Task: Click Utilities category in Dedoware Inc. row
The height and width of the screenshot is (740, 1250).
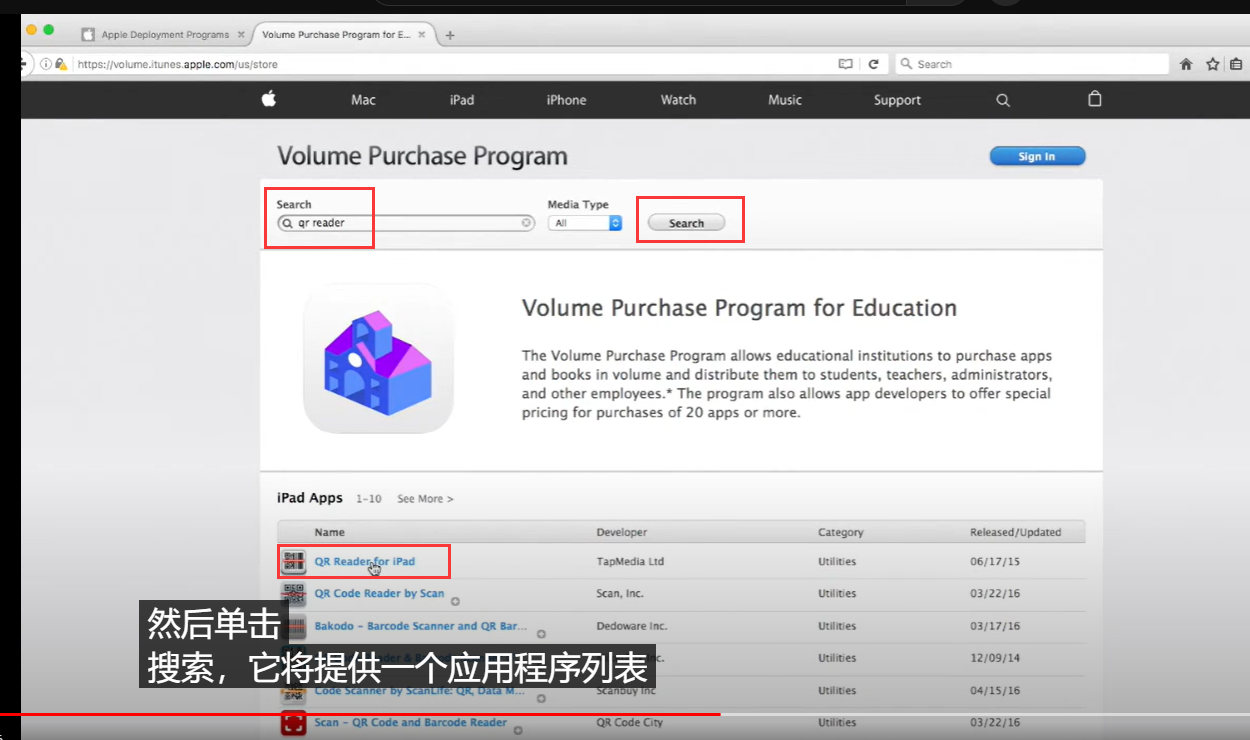Action: click(x=837, y=627)
